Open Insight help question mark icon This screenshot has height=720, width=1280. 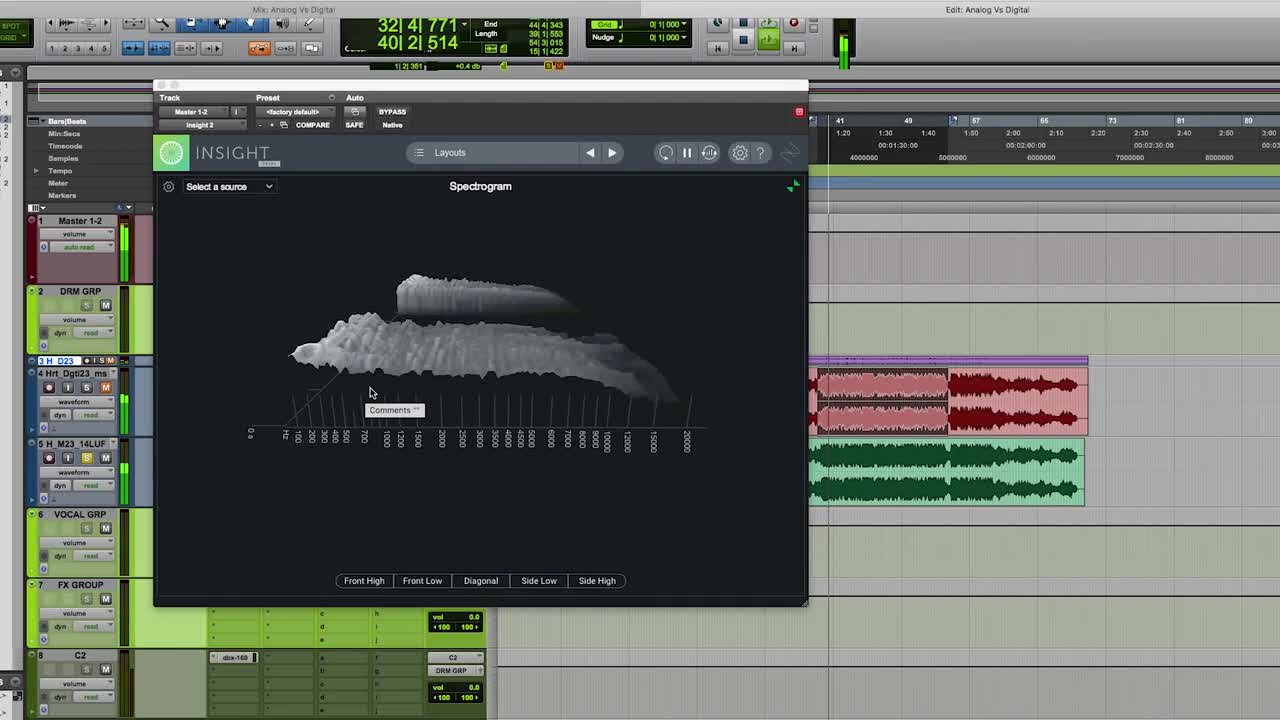point(760,153)
